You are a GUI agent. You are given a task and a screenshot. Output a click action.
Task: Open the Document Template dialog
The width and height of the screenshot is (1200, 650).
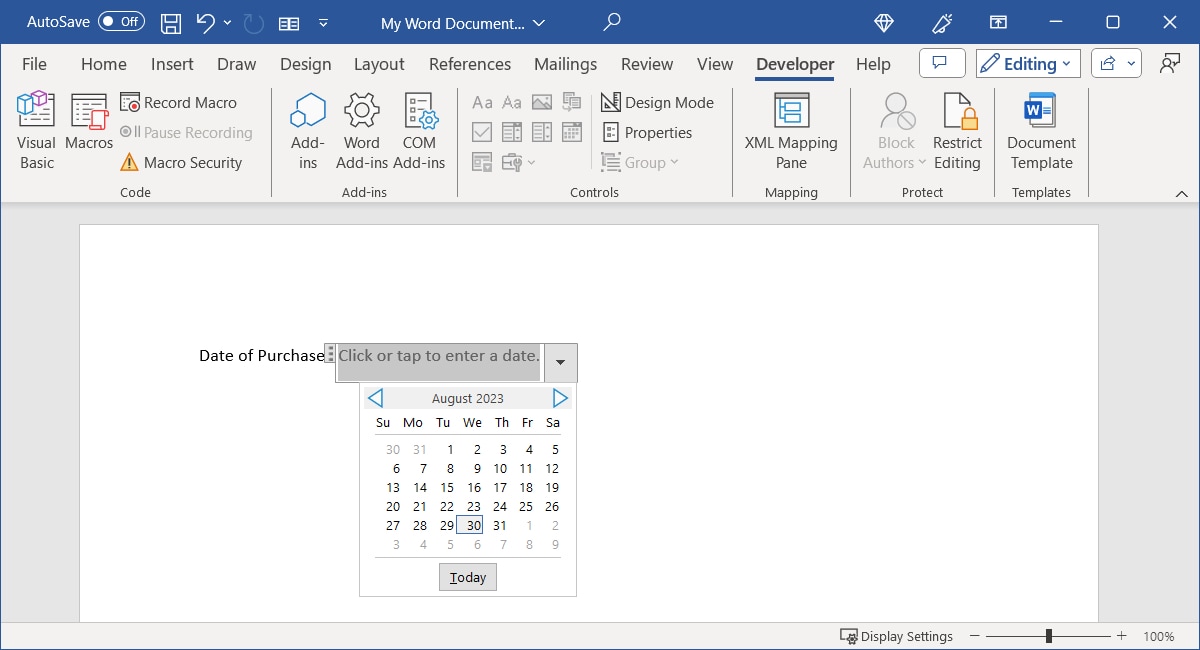click(1040, 130)
